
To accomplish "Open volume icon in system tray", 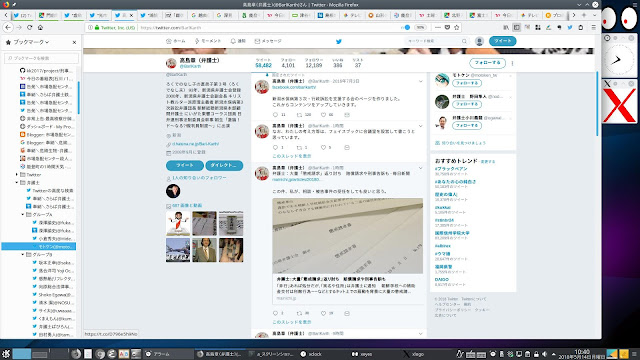I will 544,354.
